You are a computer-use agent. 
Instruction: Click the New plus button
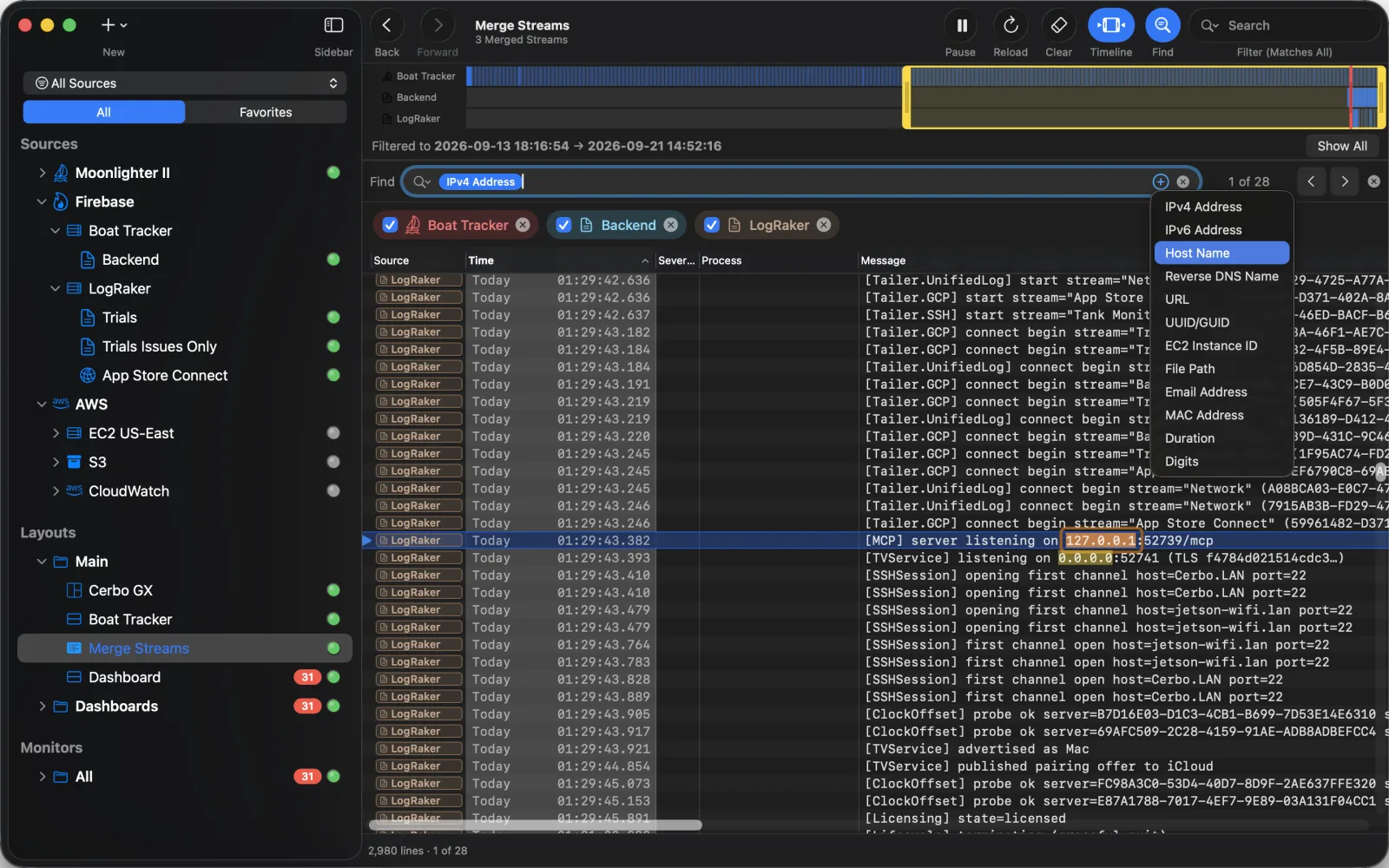[x=114, y=26]
